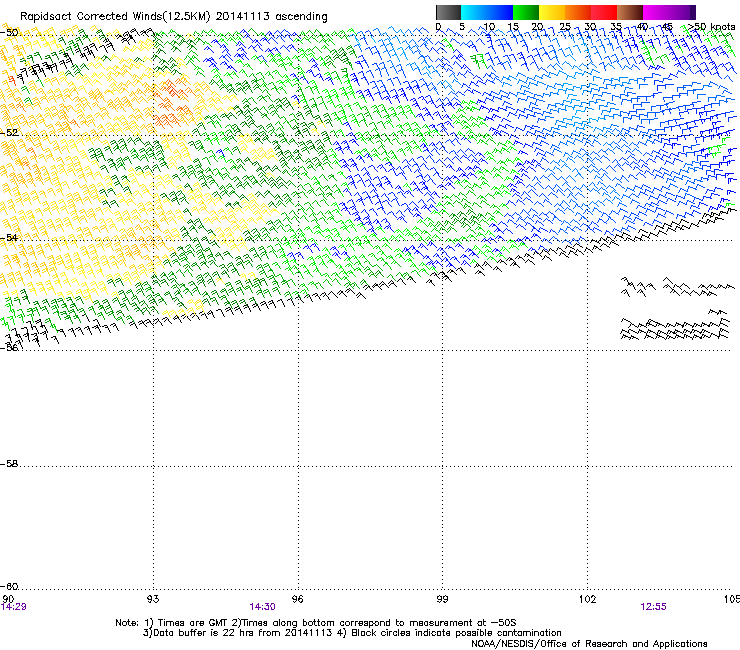Click the '96' longitude label
Screen dimensions: 740x650
(x=297, y=599)
